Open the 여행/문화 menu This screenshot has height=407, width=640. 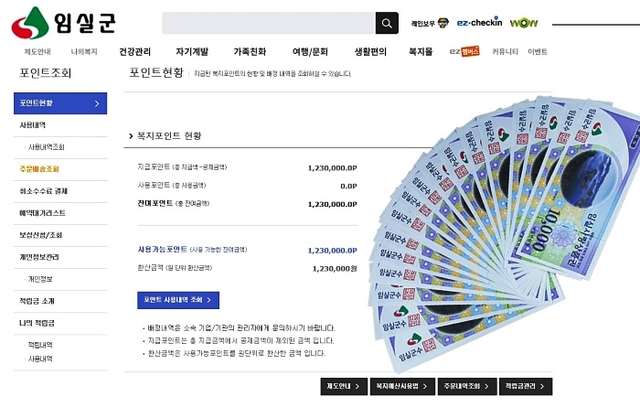(x=310, y=51)
